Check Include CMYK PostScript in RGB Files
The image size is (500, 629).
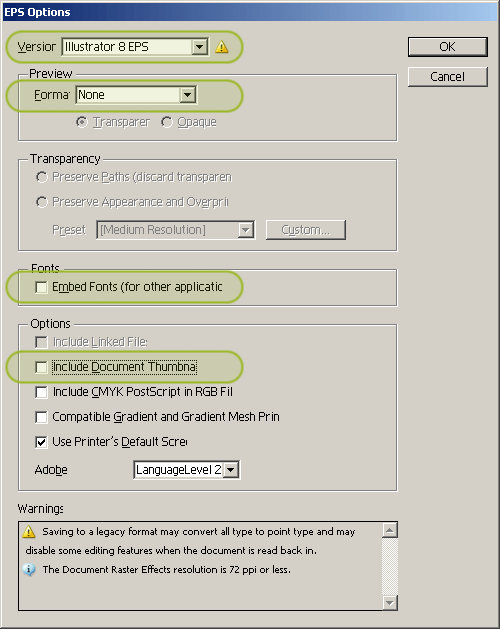[41, 392]
